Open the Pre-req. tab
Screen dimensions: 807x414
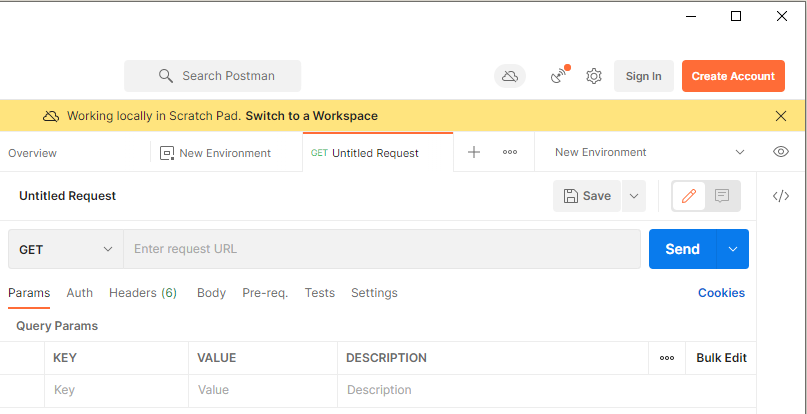[x=265, y=293]
